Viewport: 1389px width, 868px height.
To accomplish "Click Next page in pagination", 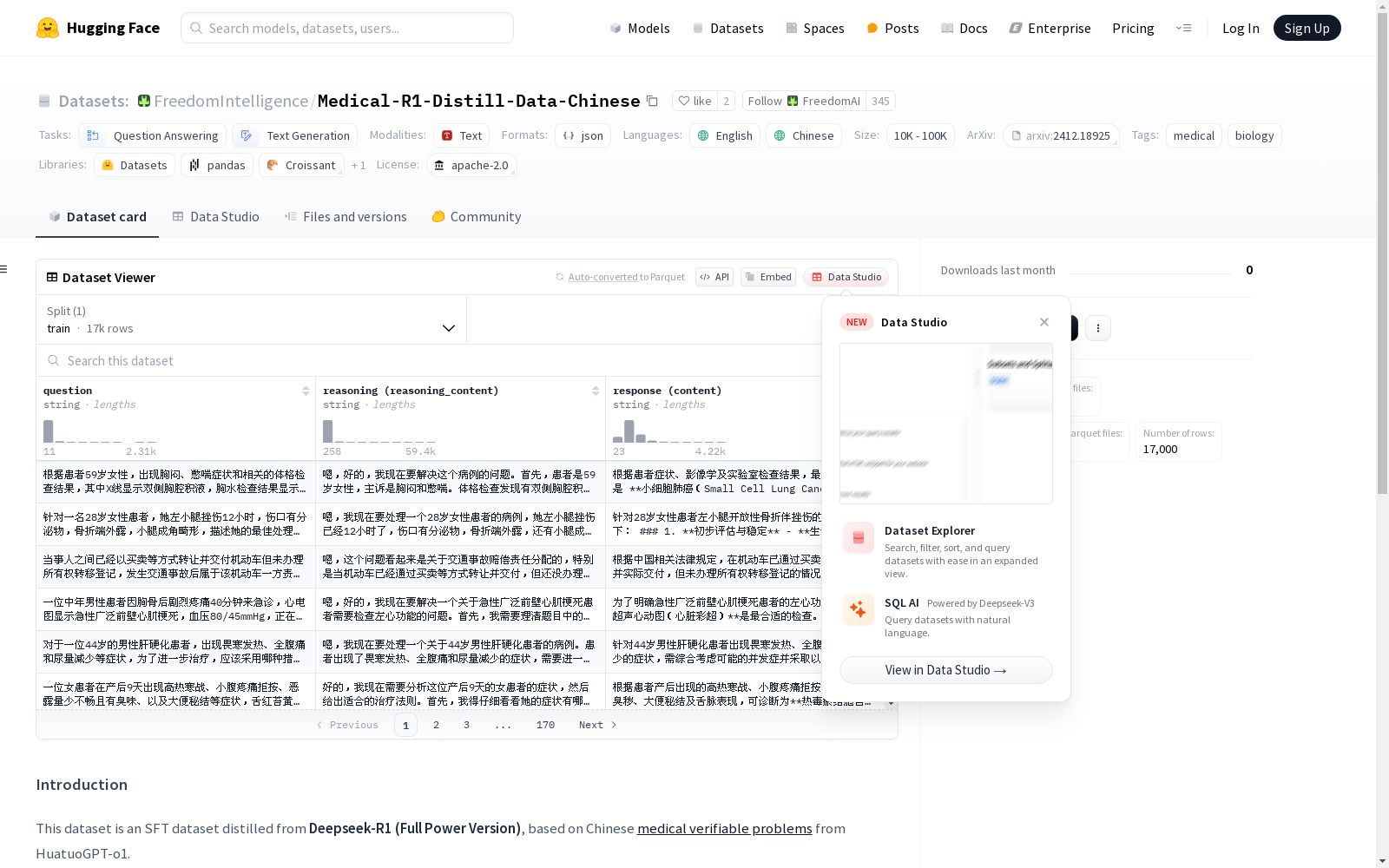I will click(x=597, y=725).
